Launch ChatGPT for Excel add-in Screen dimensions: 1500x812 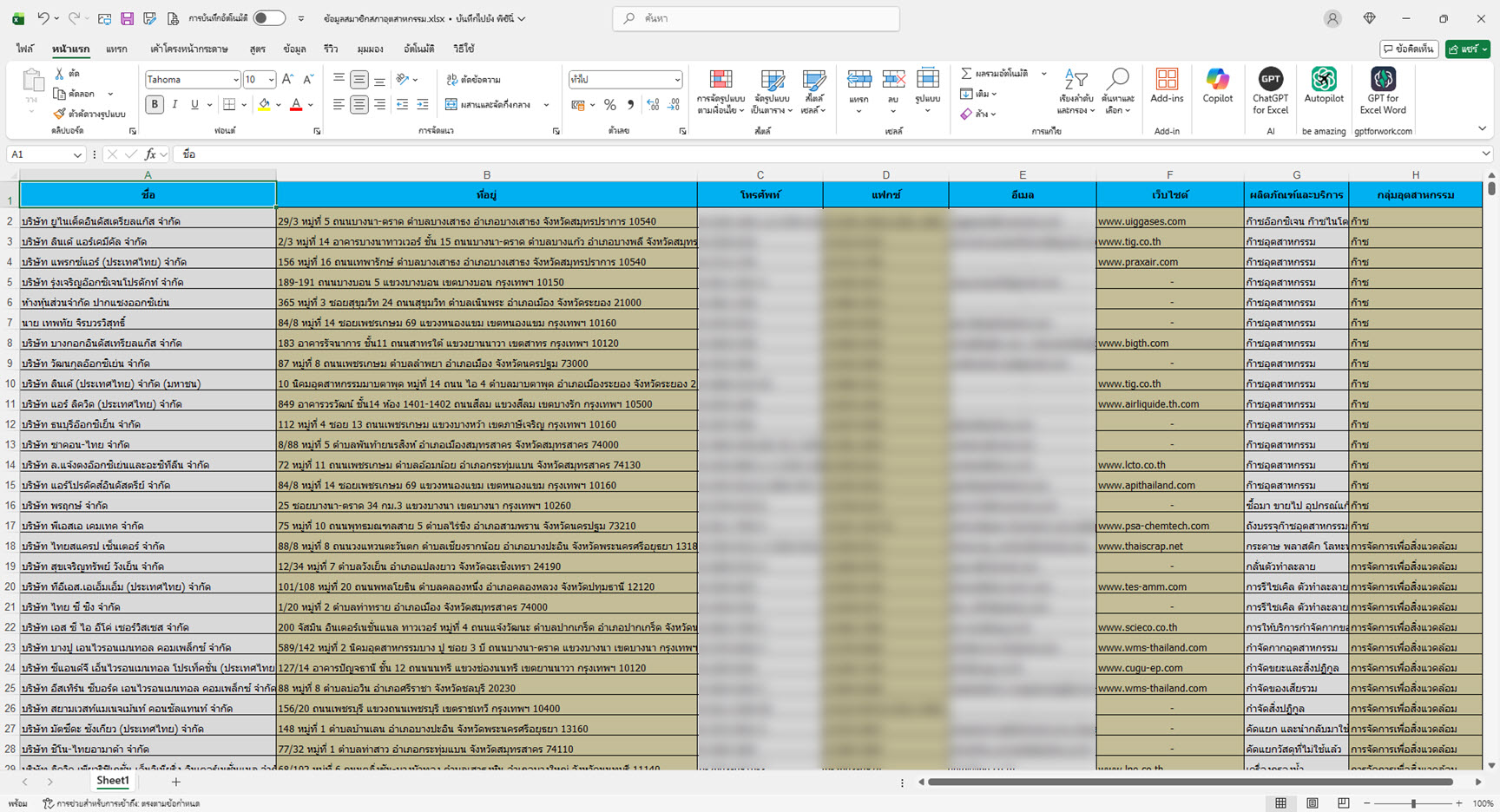(x=1270, y=86)
